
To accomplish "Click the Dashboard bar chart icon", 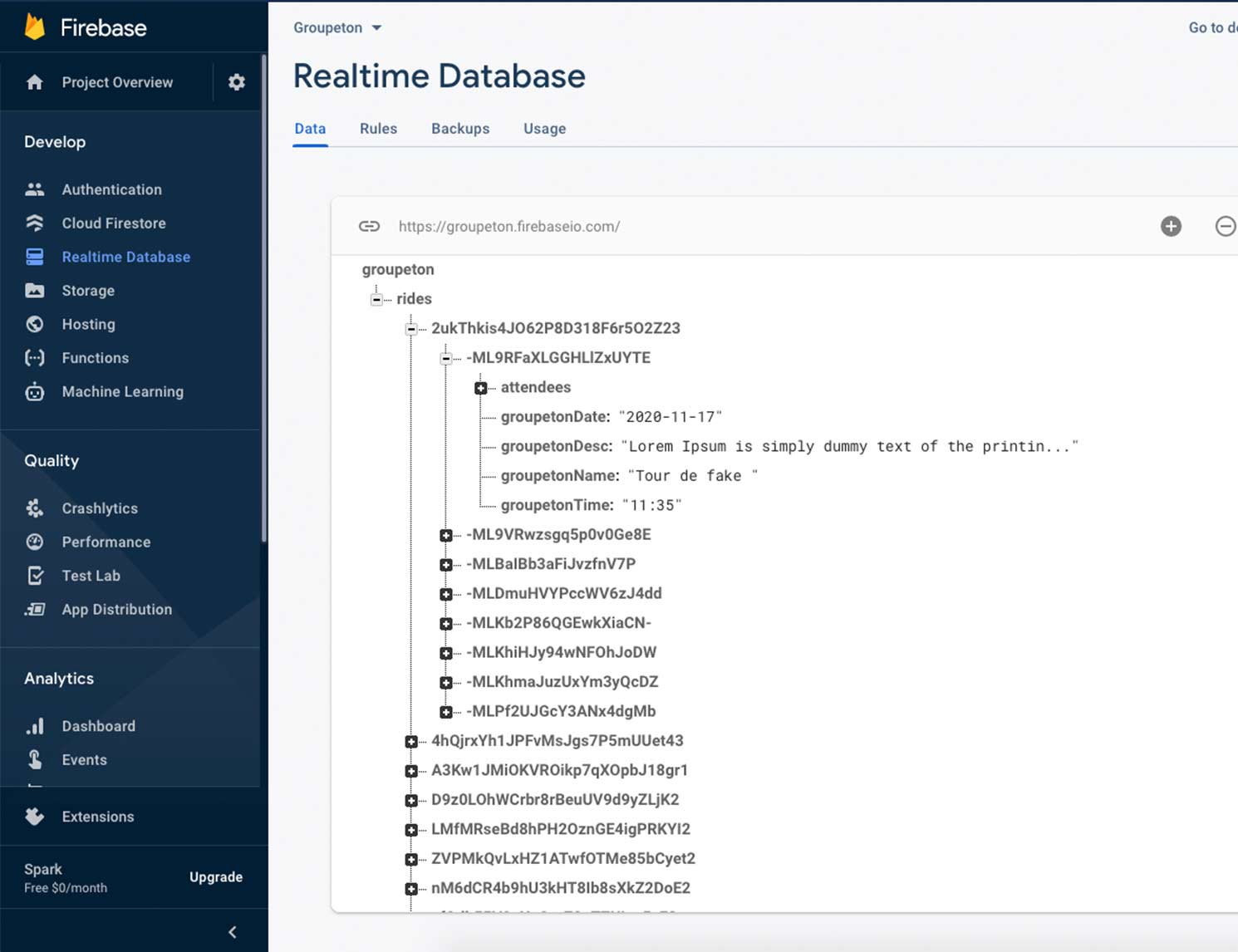I will tap(34, 726).
